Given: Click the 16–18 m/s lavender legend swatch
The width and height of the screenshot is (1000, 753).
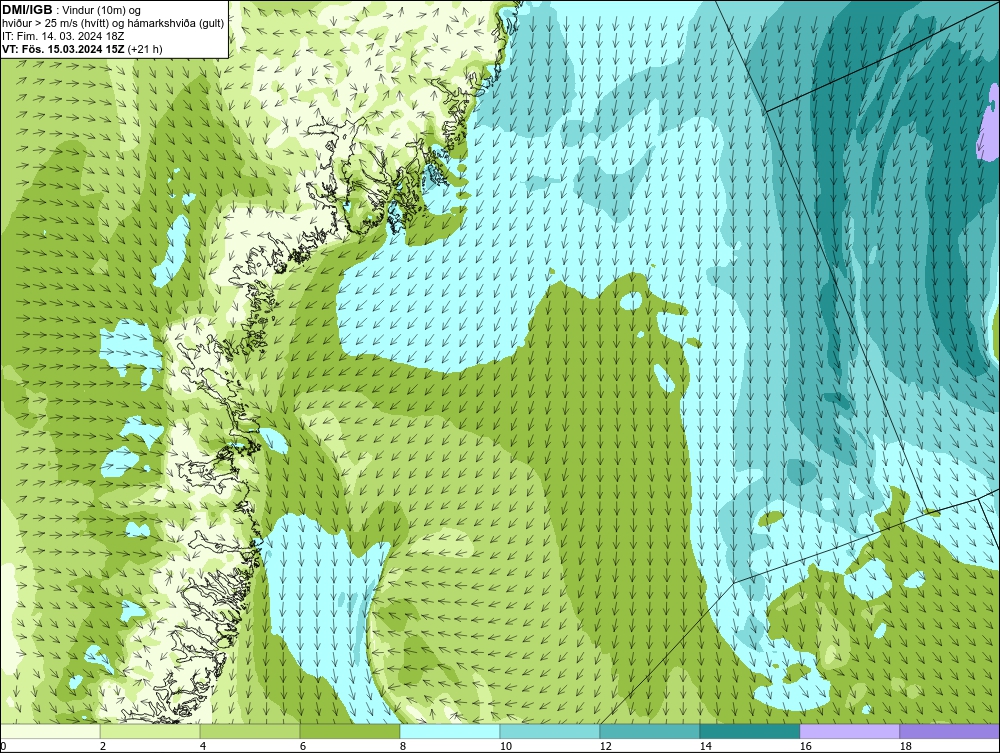Looking at the screenshot, I should tap(849, 731).
